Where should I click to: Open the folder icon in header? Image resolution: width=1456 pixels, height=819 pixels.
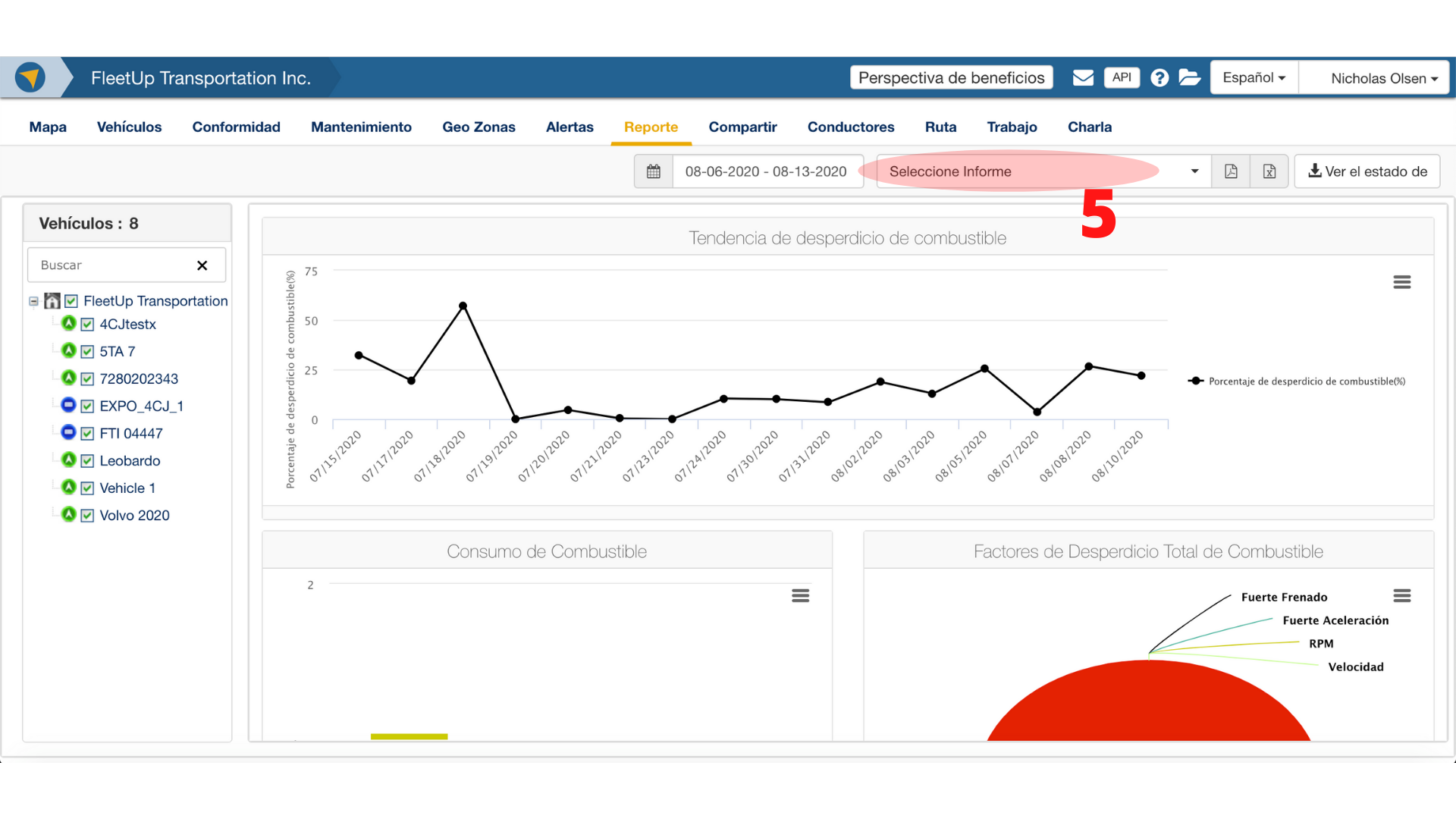(1190, 77)
